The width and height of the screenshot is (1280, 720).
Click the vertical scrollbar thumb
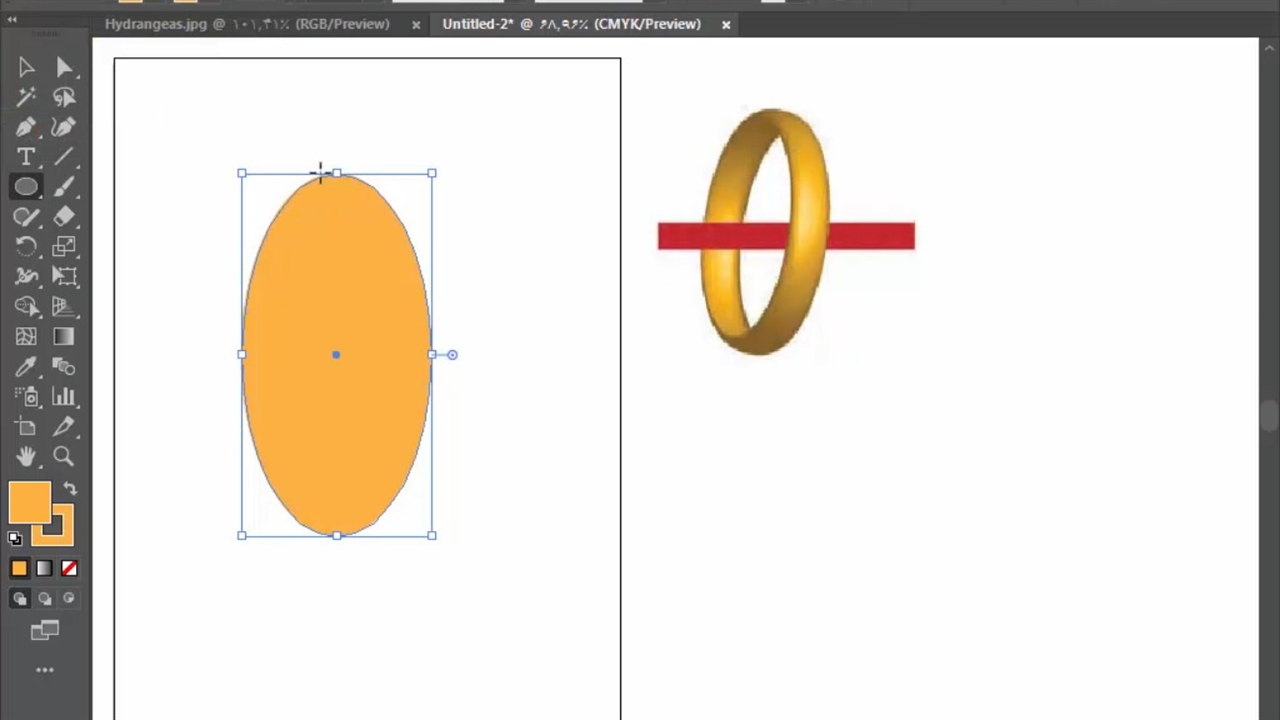point(1269,415)
